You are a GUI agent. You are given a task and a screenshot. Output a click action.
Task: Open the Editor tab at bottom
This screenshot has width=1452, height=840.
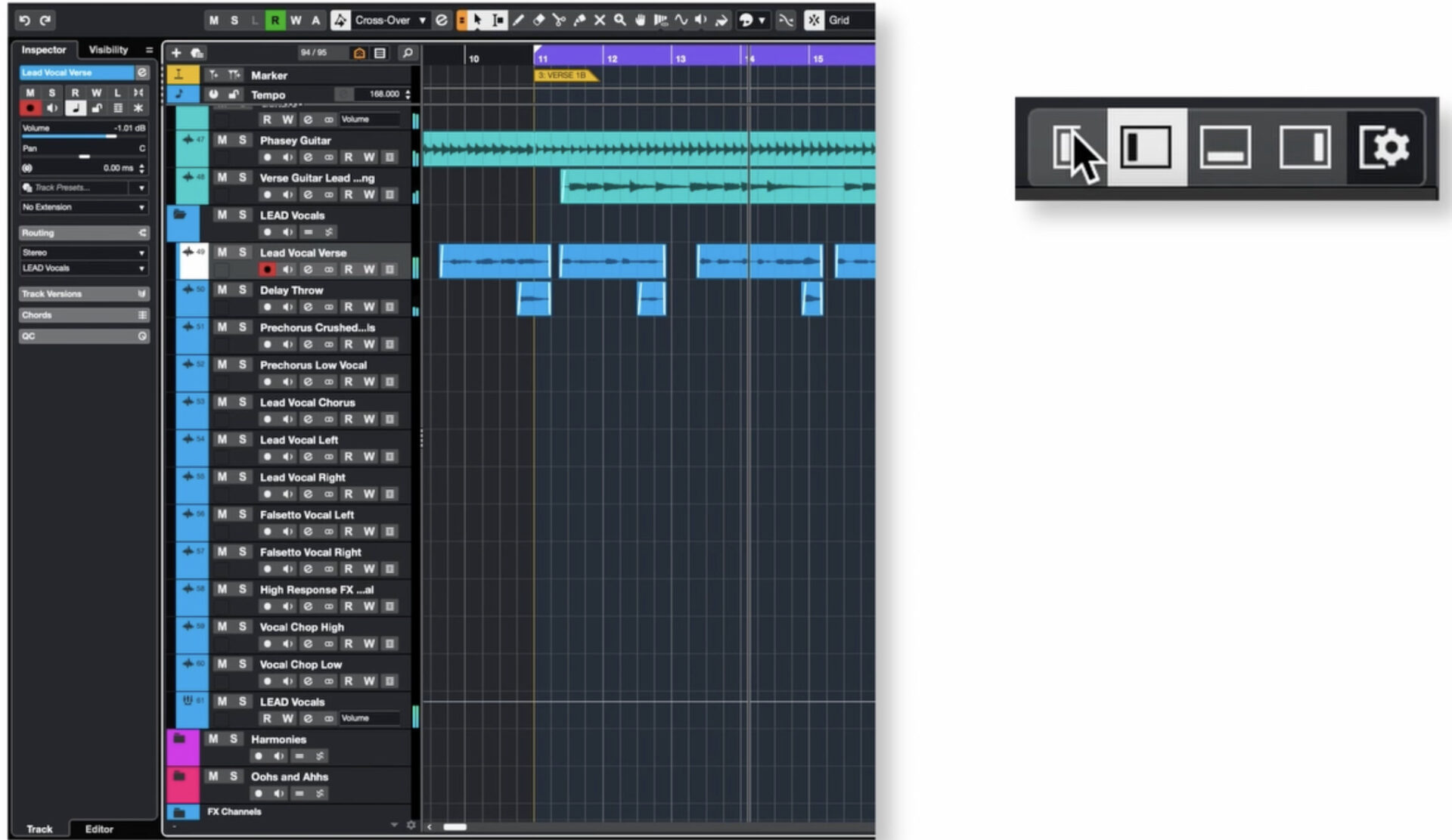pyautogui.click(x=99, y=829)
